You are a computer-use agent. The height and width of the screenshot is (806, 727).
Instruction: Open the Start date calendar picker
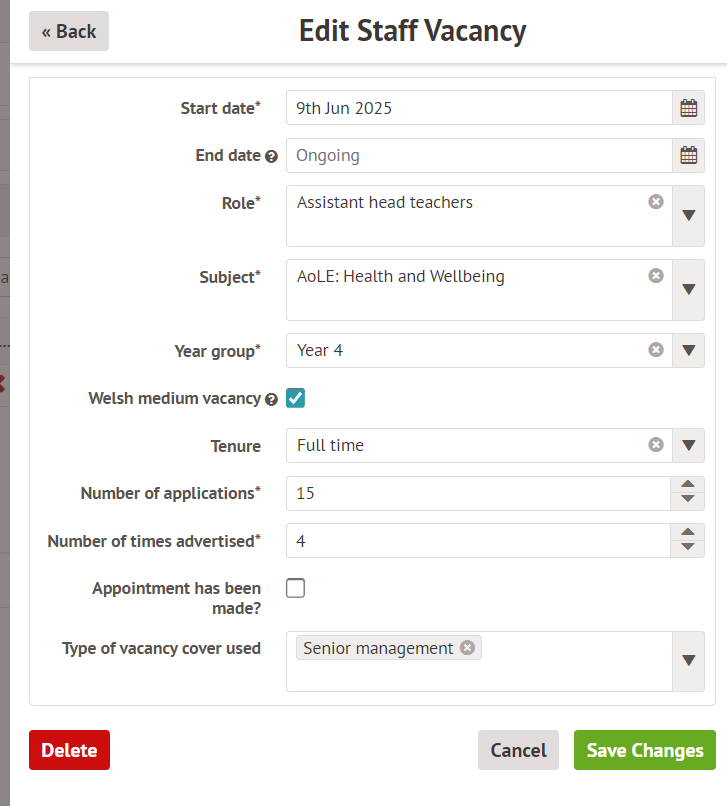[688, 108]
